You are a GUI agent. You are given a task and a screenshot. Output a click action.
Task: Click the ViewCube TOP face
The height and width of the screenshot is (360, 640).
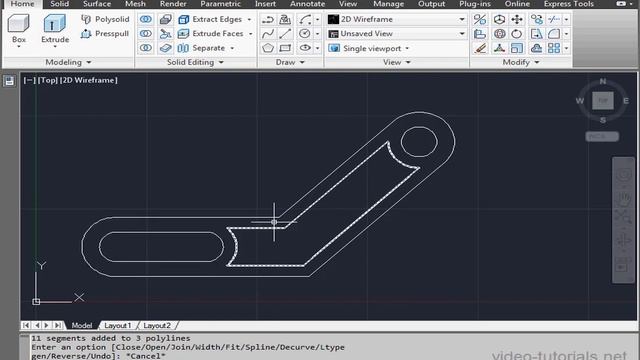pos(603,100)
